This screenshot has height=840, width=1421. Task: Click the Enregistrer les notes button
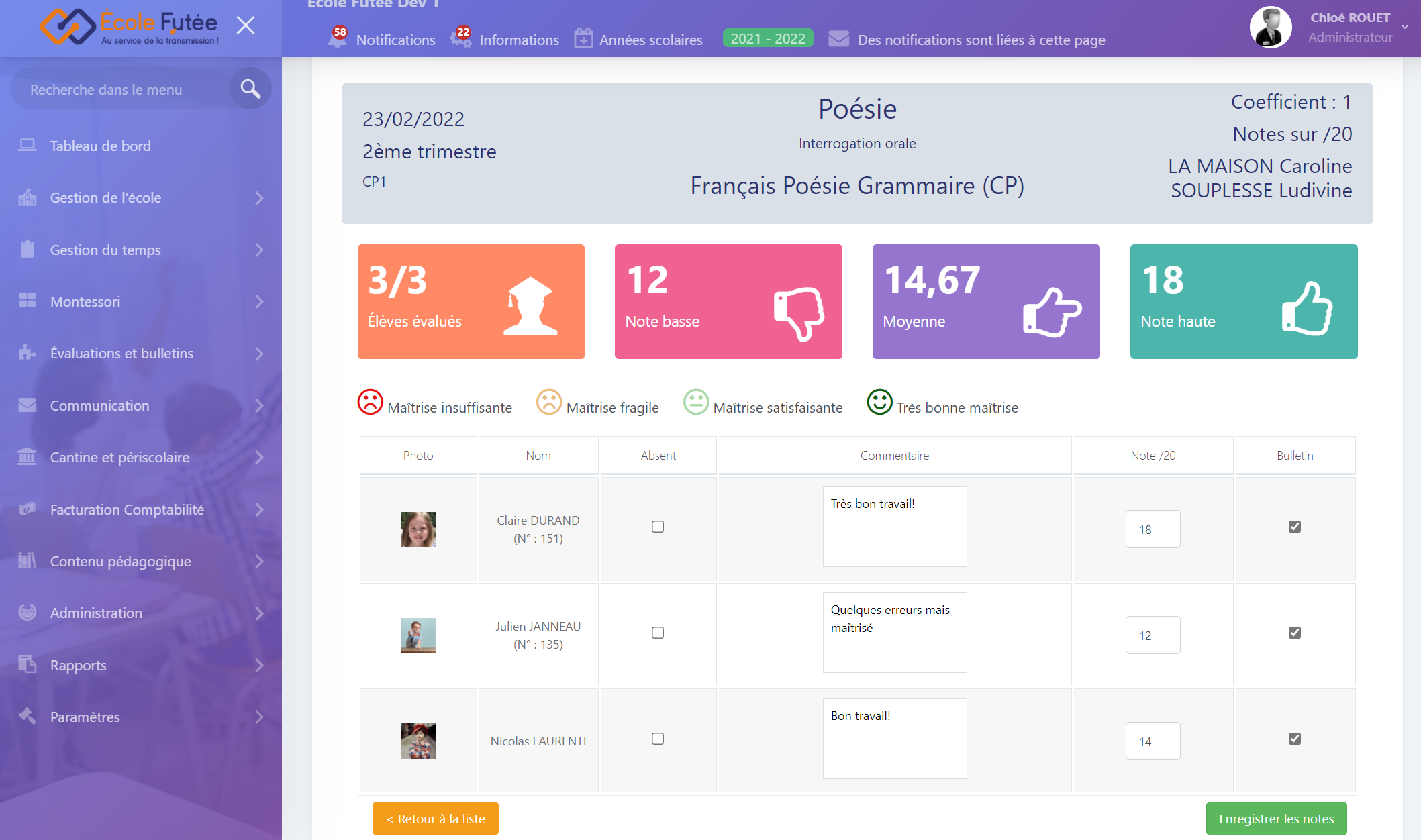(x=1276, y=819)
